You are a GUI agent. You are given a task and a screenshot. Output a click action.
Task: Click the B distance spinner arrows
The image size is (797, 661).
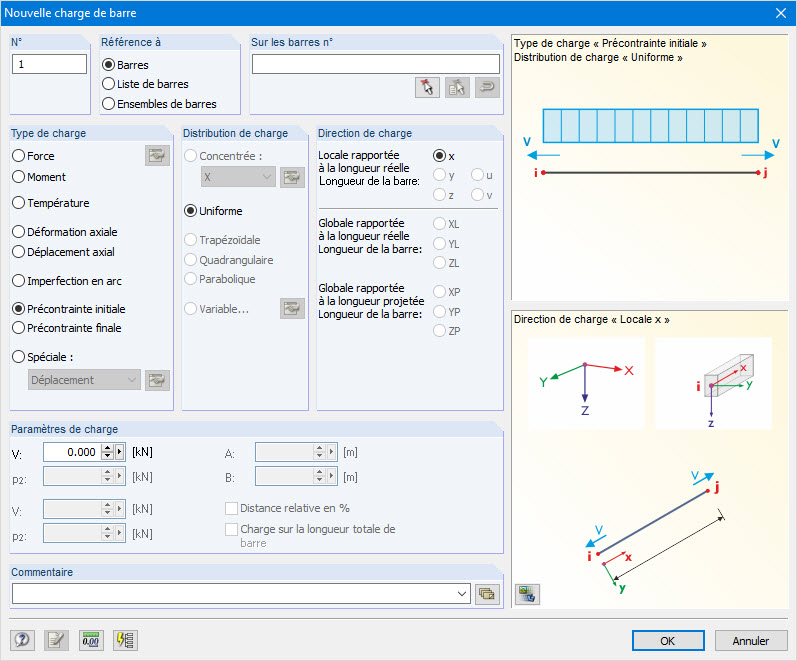[319, 476]
